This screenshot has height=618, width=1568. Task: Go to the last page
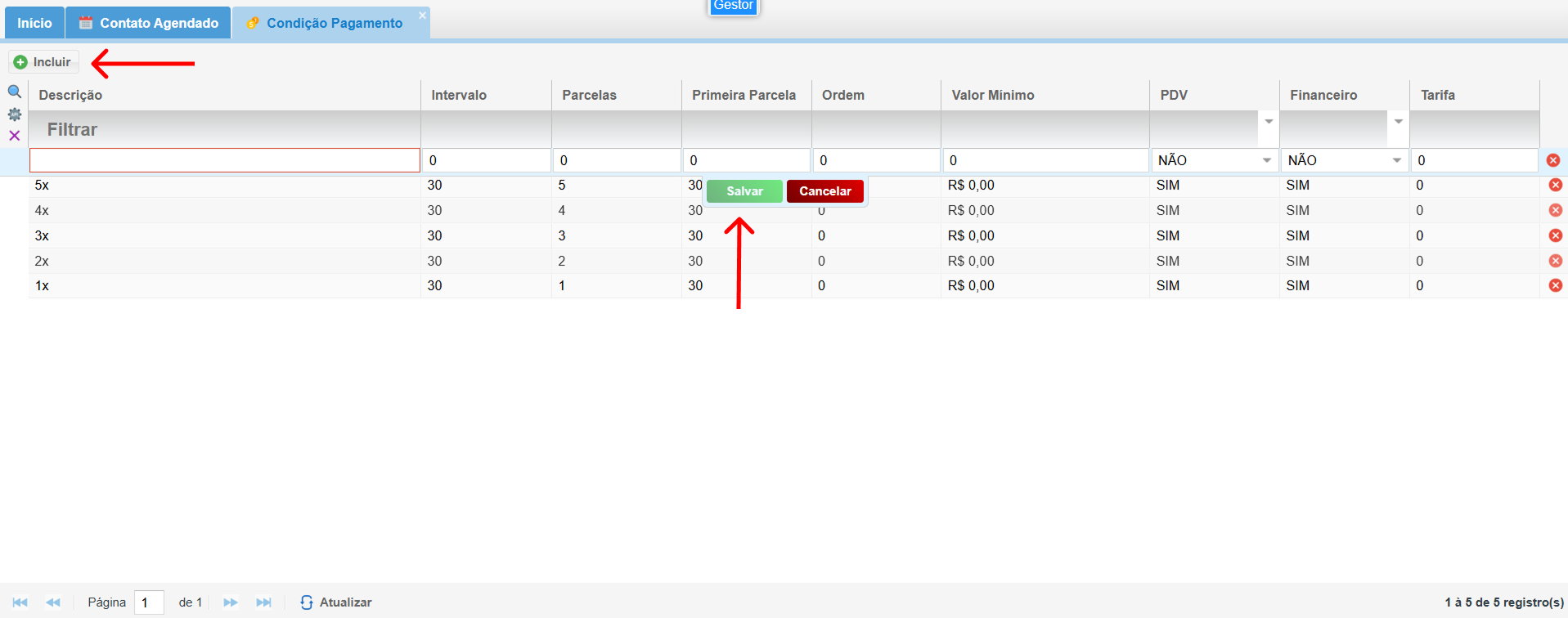click(263, 602)
